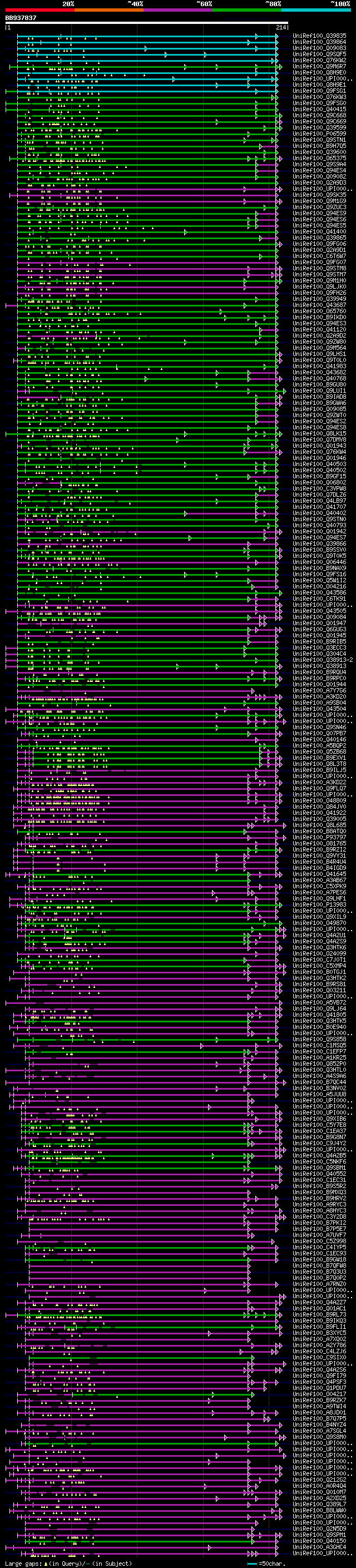Select UniRef100_C3VPW8 label
The image size is (356, 1568).
tap(319, 489)
